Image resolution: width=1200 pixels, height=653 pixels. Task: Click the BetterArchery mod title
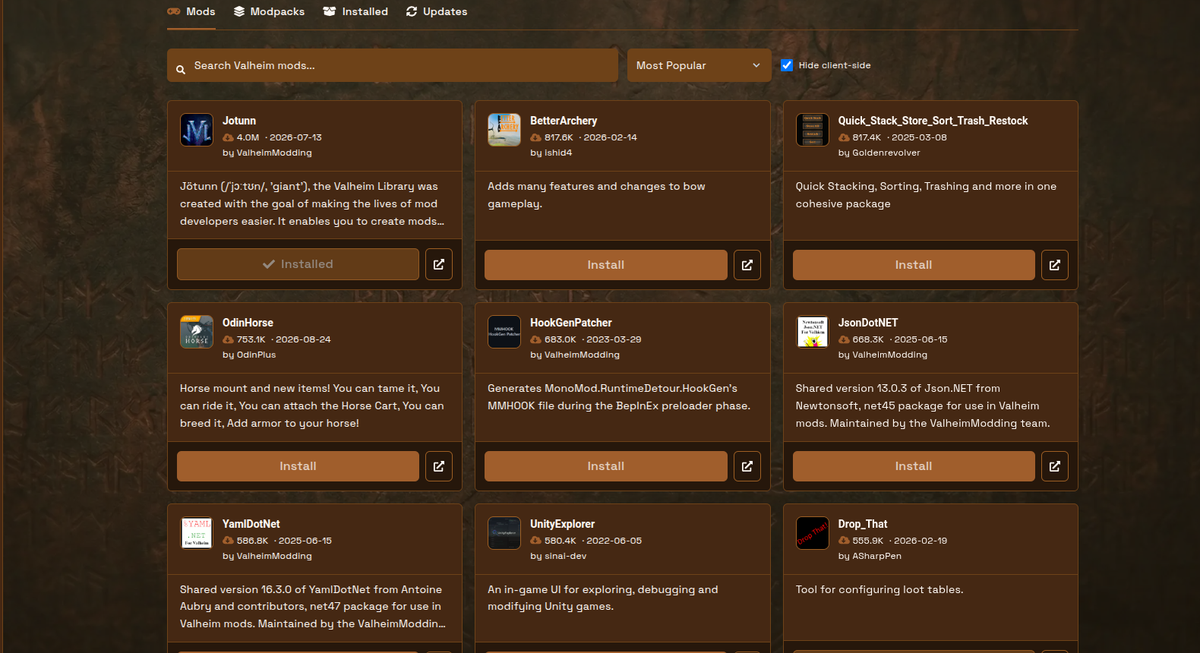(x=564, y=121)
